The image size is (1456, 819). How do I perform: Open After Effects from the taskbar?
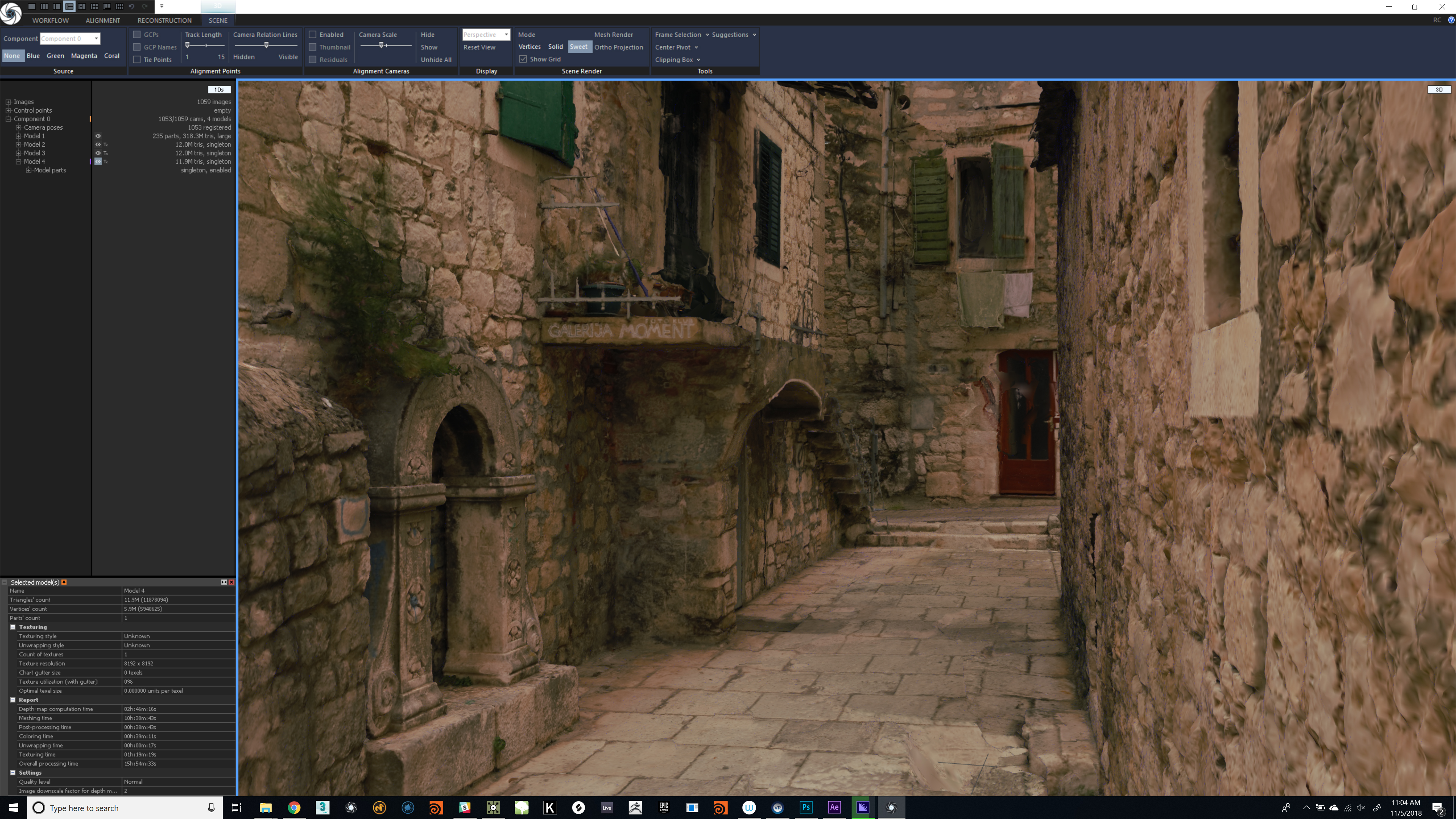[x=834, y=808]
